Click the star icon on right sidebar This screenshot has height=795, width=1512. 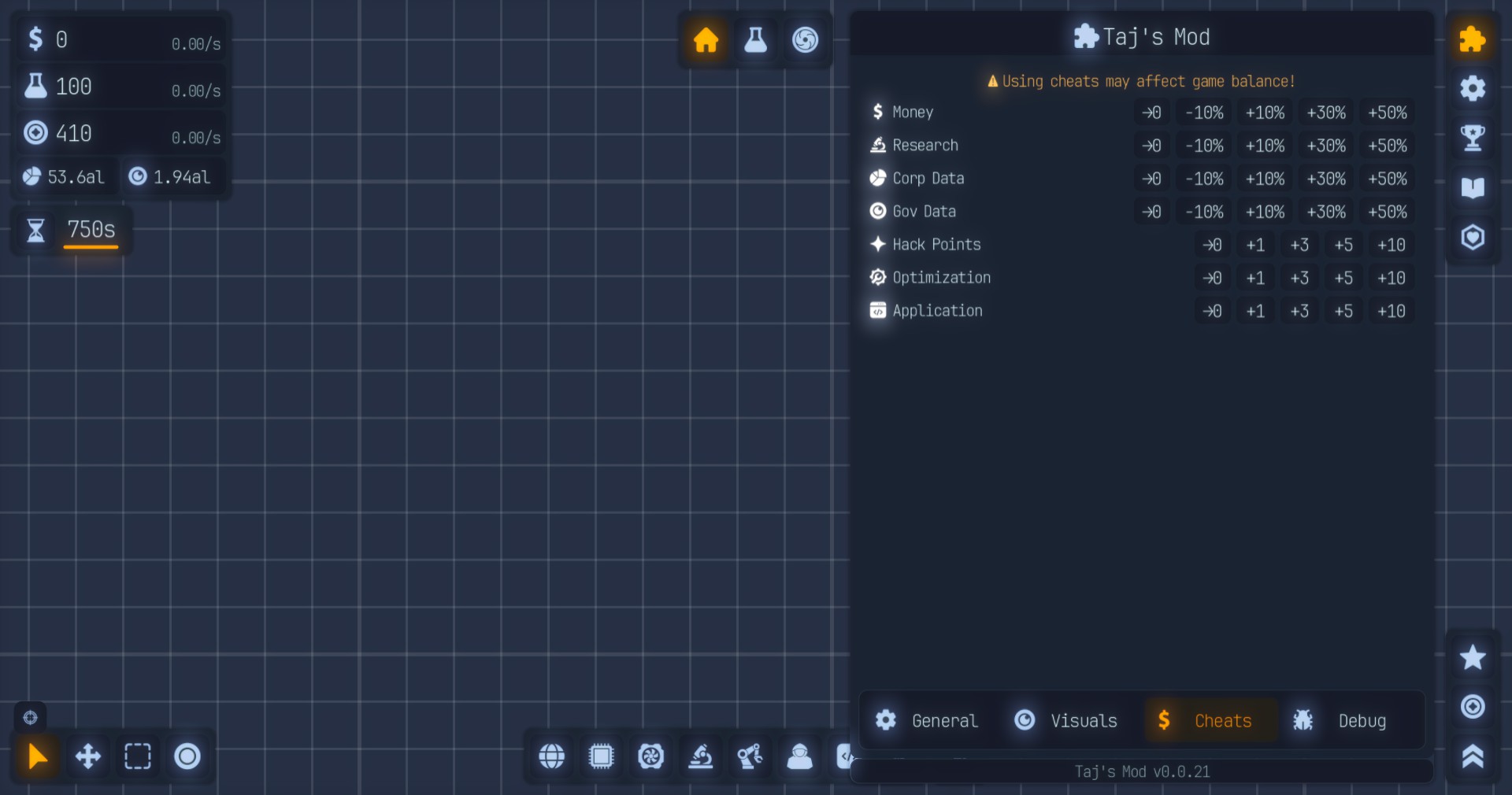tap(1472, 657)
